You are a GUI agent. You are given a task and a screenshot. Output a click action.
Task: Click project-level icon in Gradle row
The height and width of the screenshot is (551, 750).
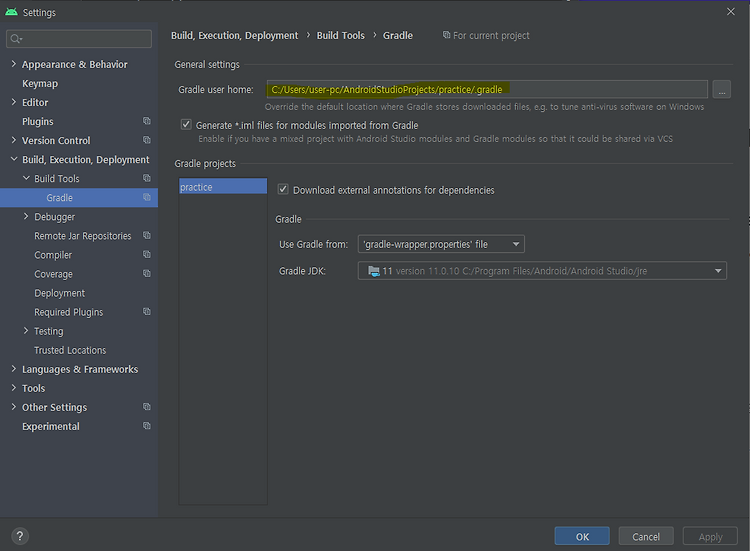pyautogui.click(x=147, y=197)
